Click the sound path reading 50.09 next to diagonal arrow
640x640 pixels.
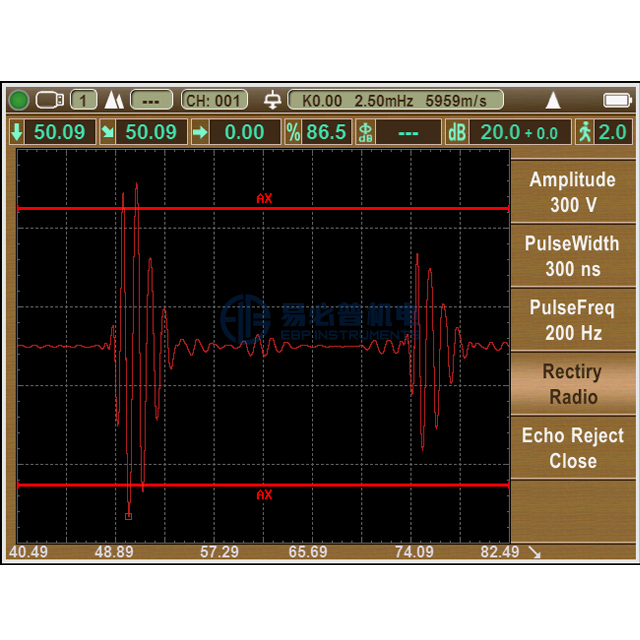(151, 132)
